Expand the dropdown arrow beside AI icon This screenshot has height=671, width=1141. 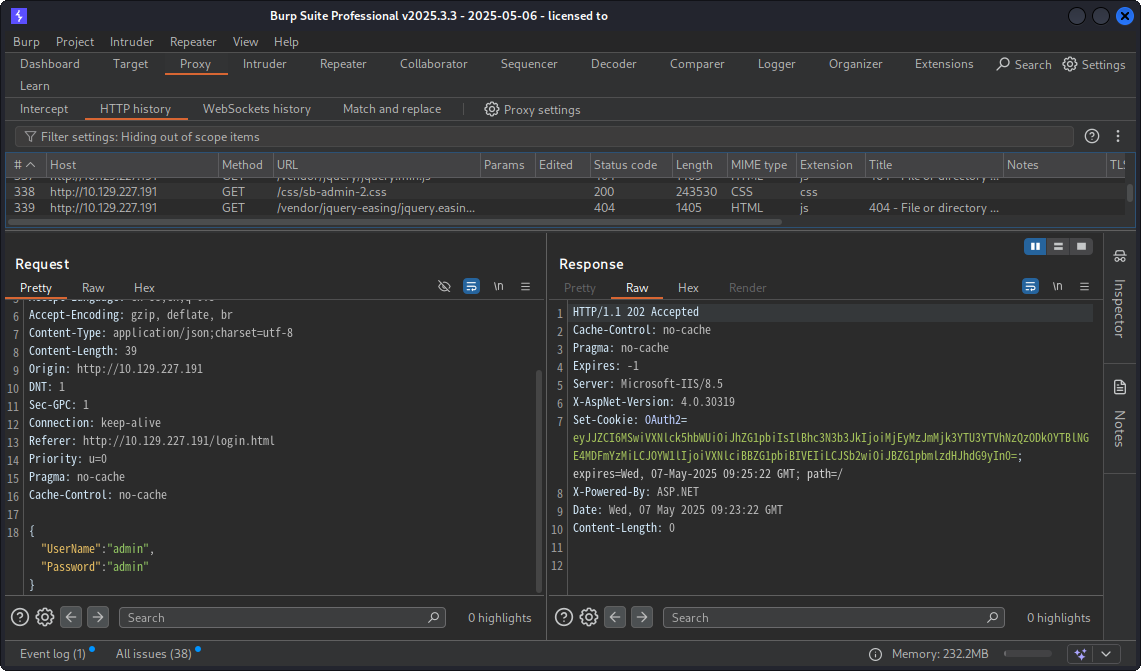(1105, 654)
